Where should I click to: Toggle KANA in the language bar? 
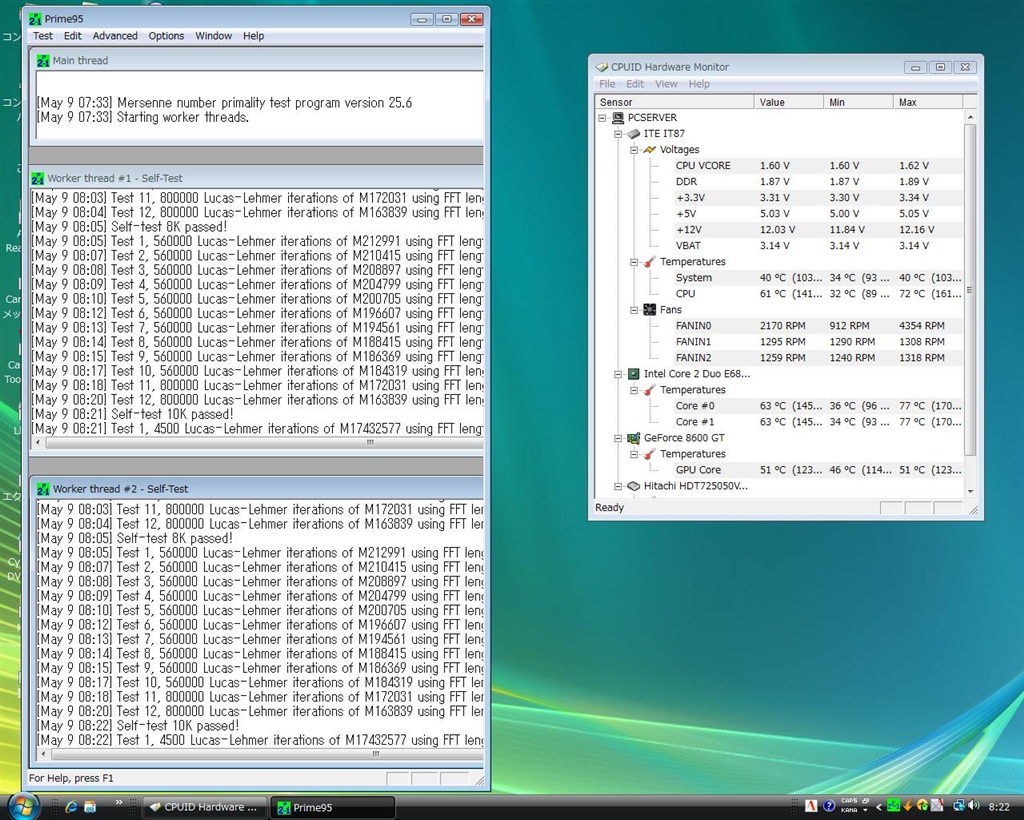point(849,810)
